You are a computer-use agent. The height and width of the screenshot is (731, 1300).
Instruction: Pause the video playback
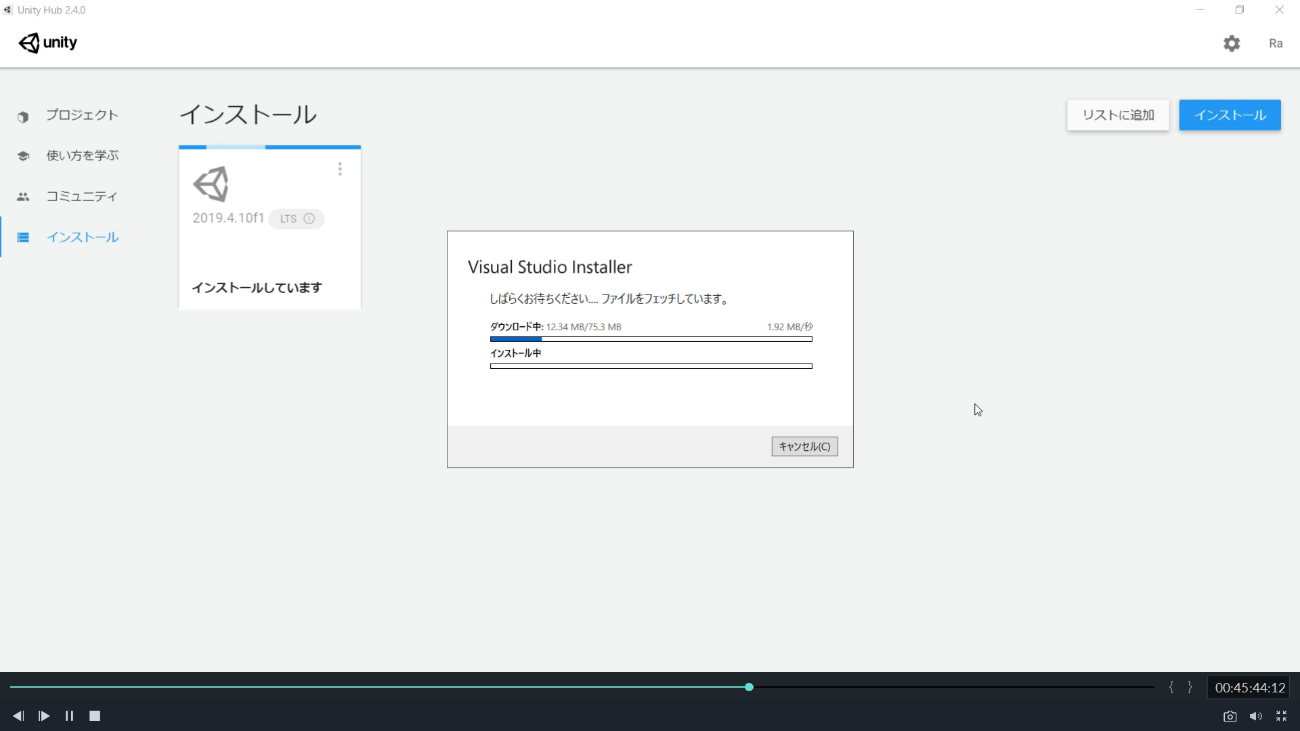point(69,716)
